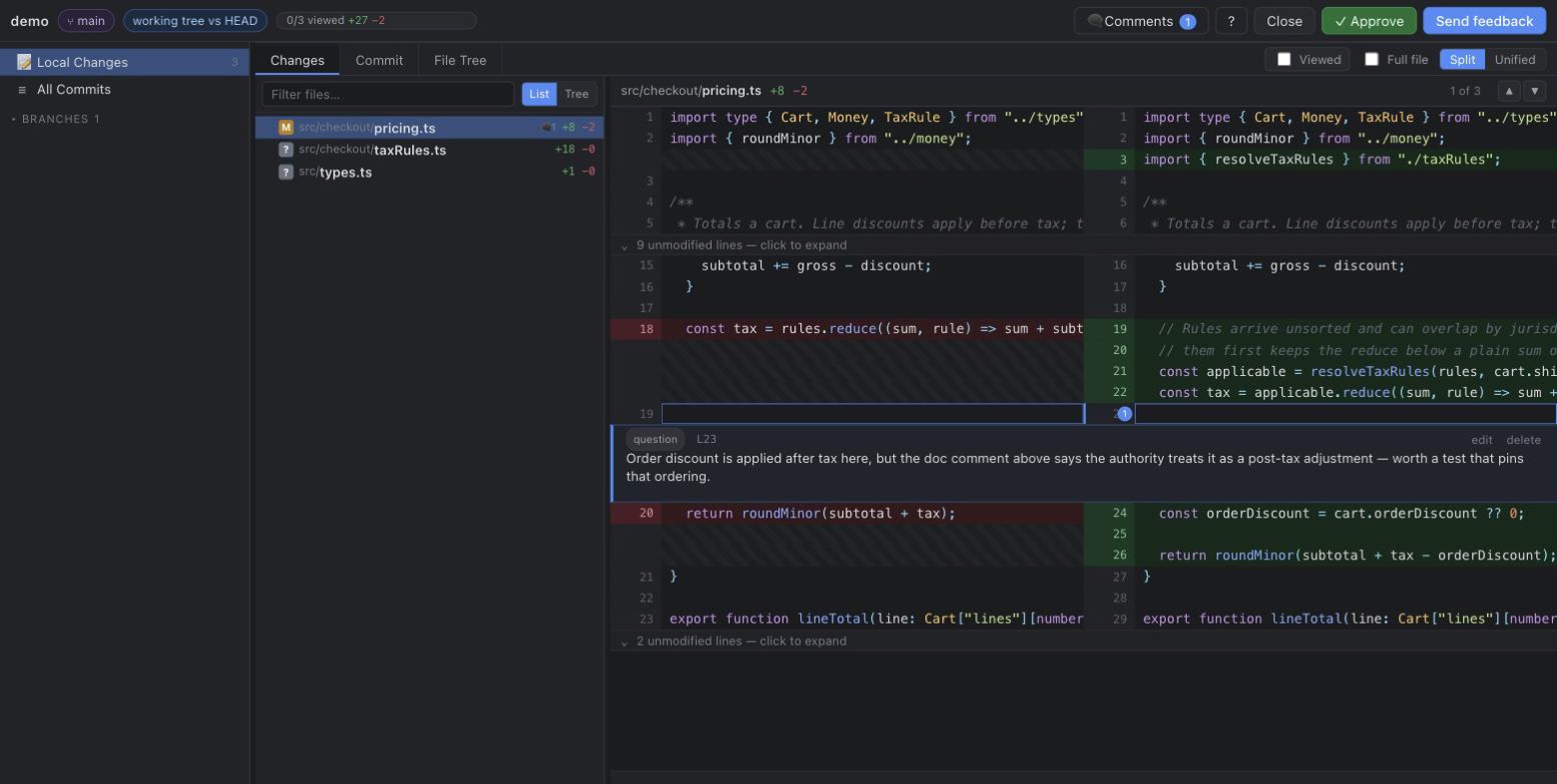Toggle the Viewed checkbox
Viewport: 1557px width, 784px height.
(x=1285, y=60)
